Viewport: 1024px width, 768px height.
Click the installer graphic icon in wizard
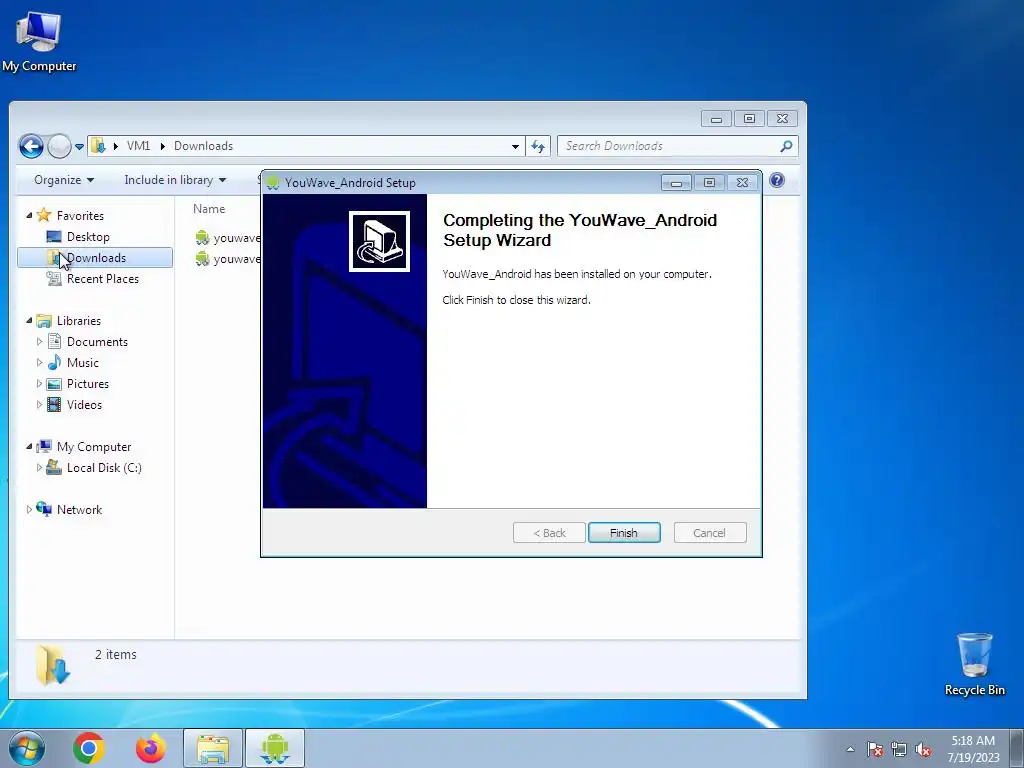pos(379,241)
